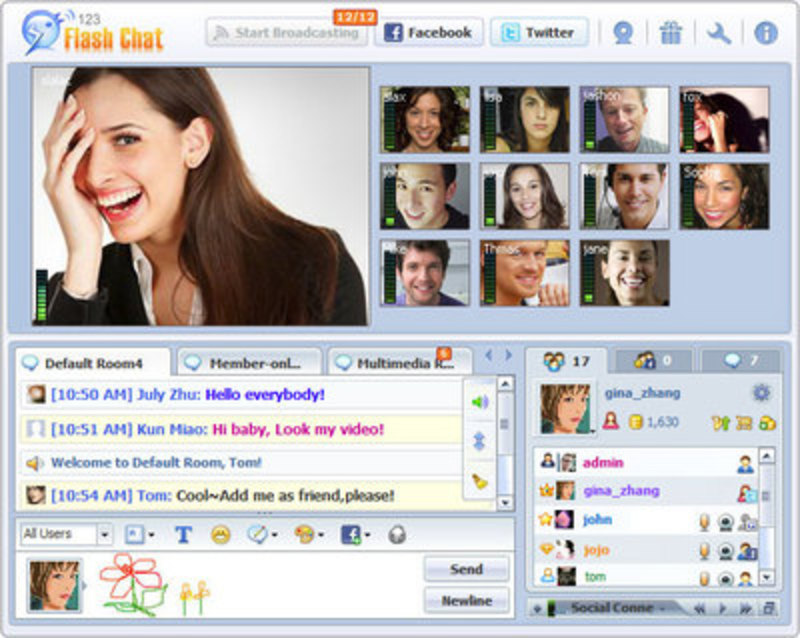This screenshot has height=638, width=800.
Task: Open the smiley emoticon picker
Action: 220,535
